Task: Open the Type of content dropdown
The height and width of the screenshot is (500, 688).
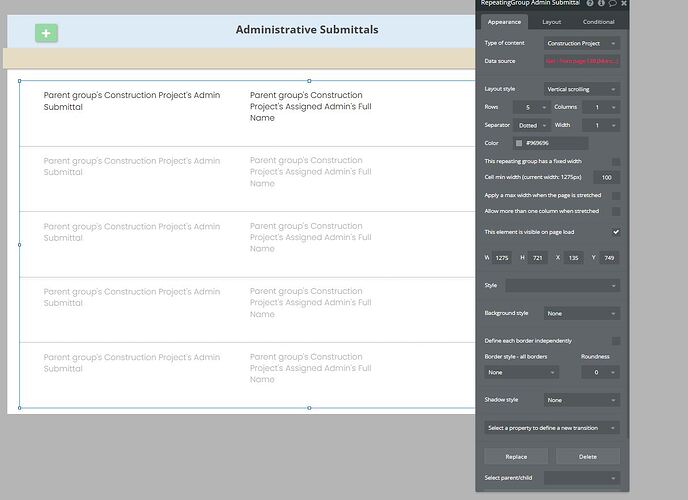Action: tap(581, 43)
